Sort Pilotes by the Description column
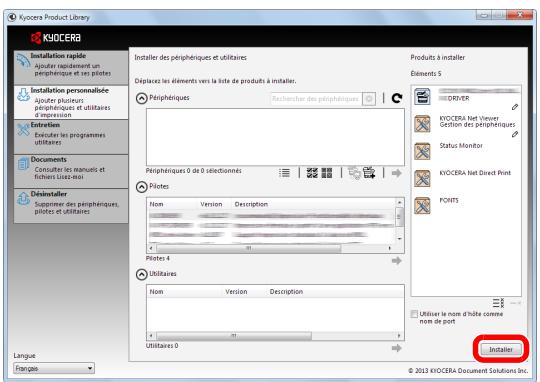The width and height of the screenshot is (540, 382). 251,204
